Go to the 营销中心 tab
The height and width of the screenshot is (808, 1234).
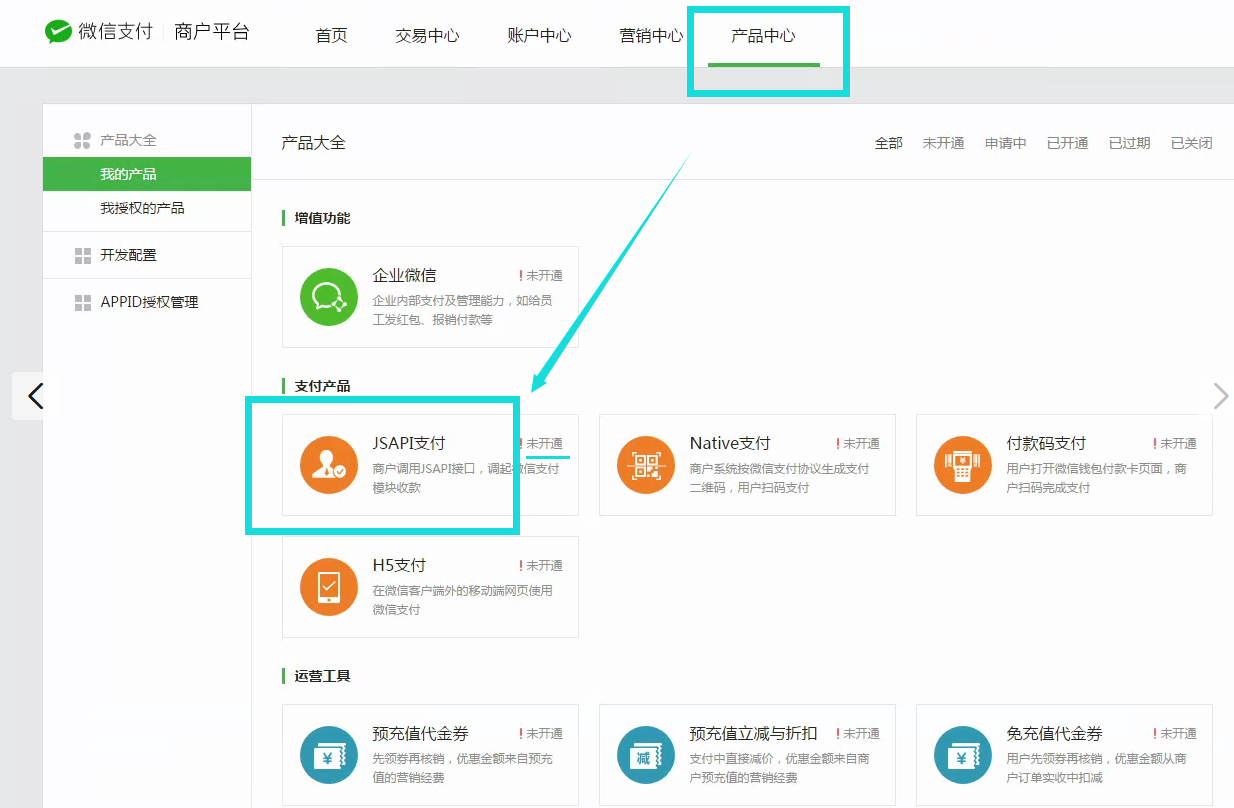pos(652,36)
